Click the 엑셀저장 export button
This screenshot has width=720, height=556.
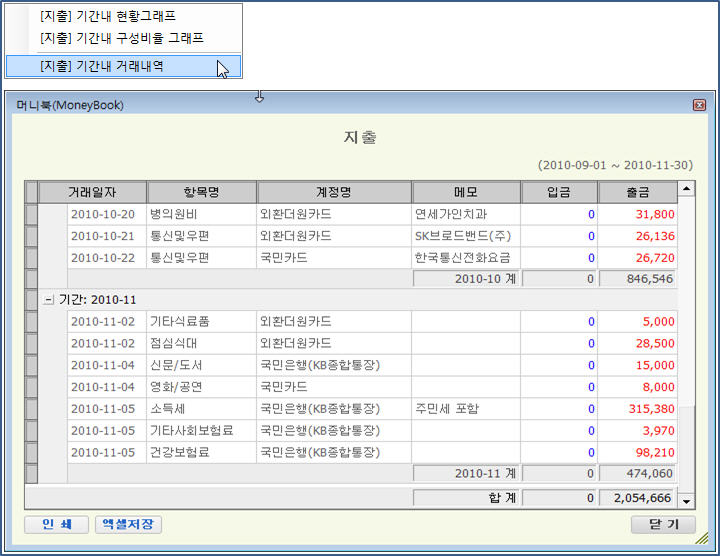(128, 524)
